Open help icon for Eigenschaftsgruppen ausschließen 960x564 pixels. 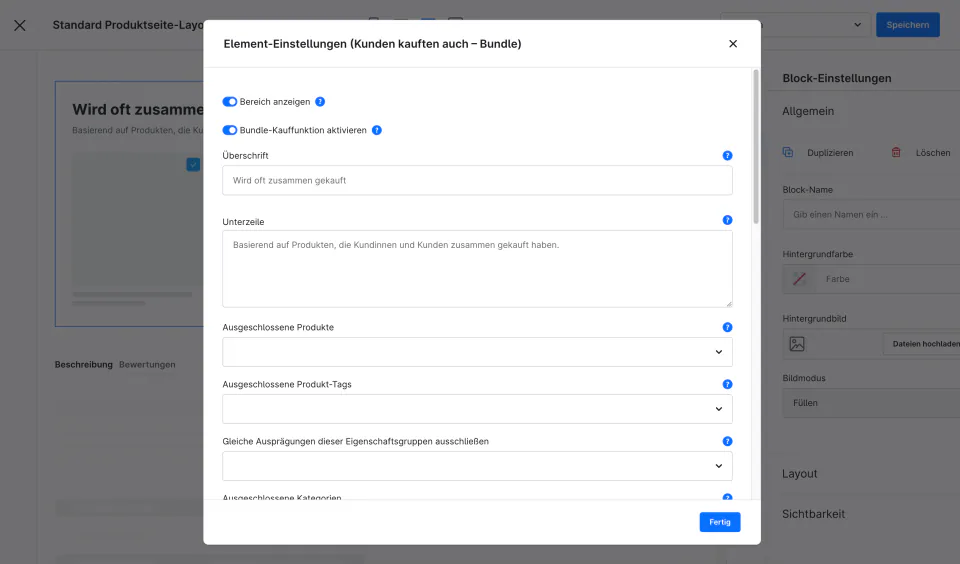(x=727, y=441)
